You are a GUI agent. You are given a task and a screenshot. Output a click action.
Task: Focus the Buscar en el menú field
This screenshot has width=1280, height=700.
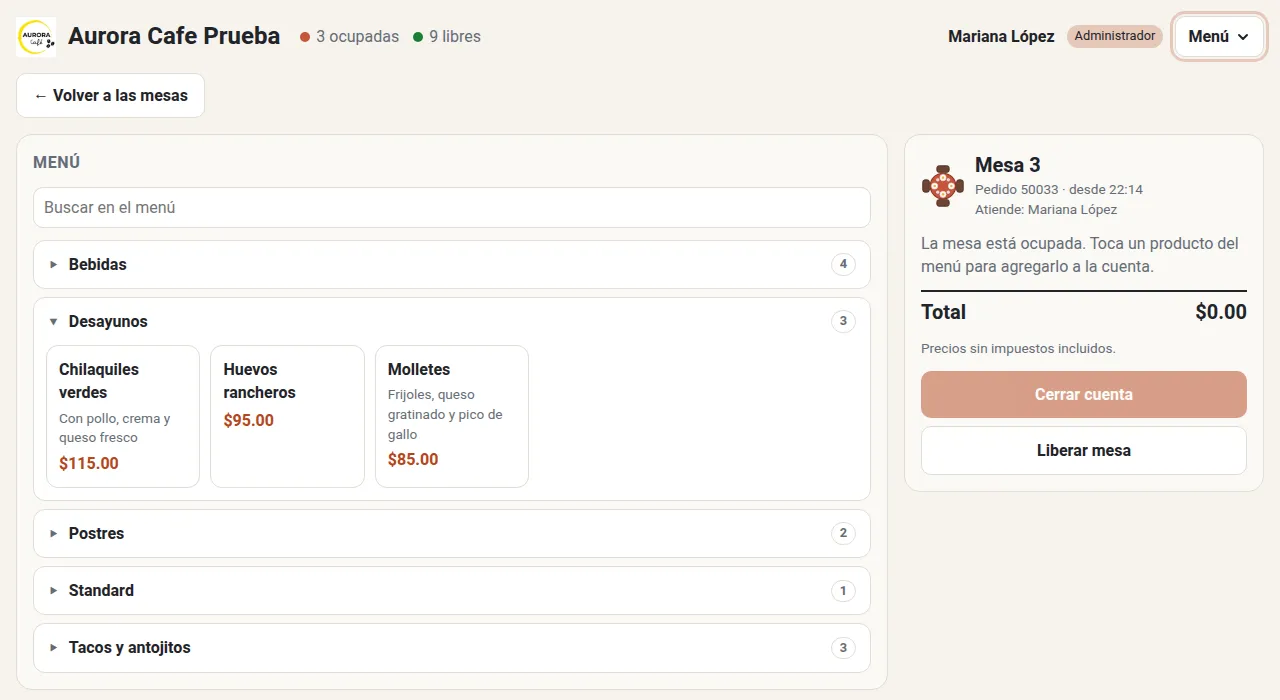coord(452,208)
